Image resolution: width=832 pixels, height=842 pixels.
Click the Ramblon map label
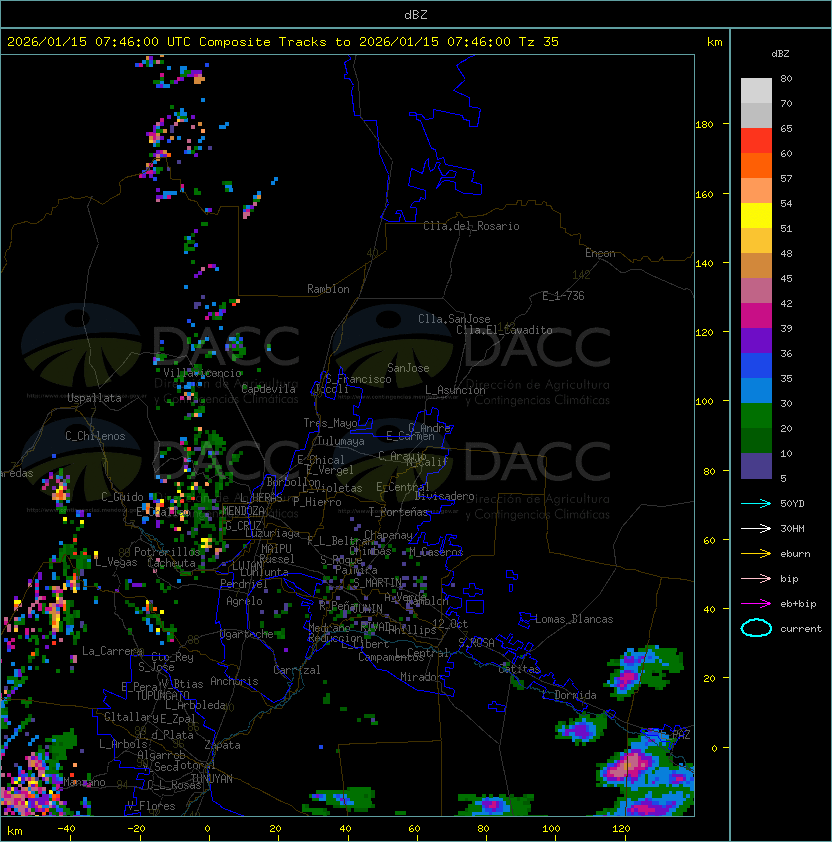coord(328,289)
